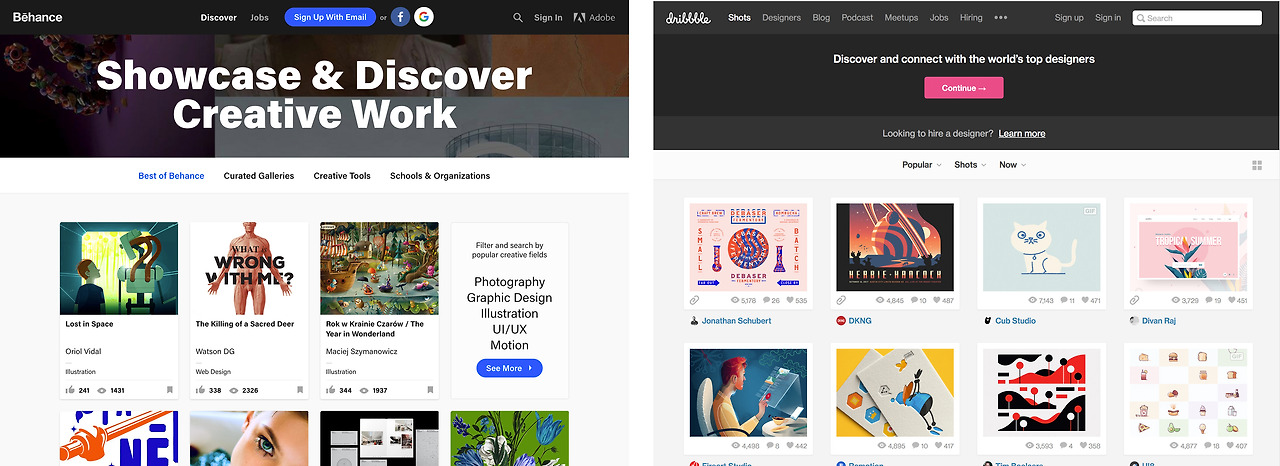
Task: Open the Shots type dropdown on Dribbble
Action: 970,165
